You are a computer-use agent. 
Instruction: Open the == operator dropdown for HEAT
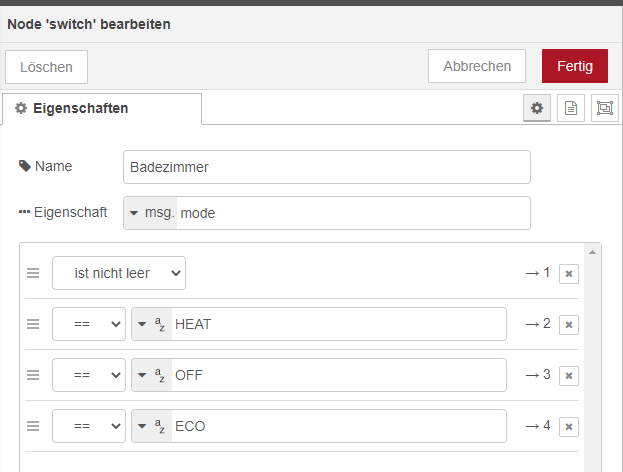(89, 324)
